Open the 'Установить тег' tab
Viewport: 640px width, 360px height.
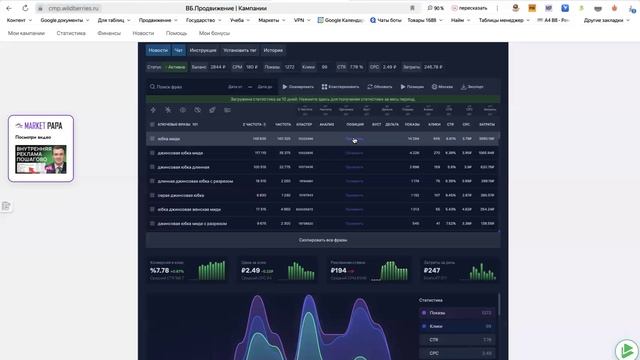240,50
